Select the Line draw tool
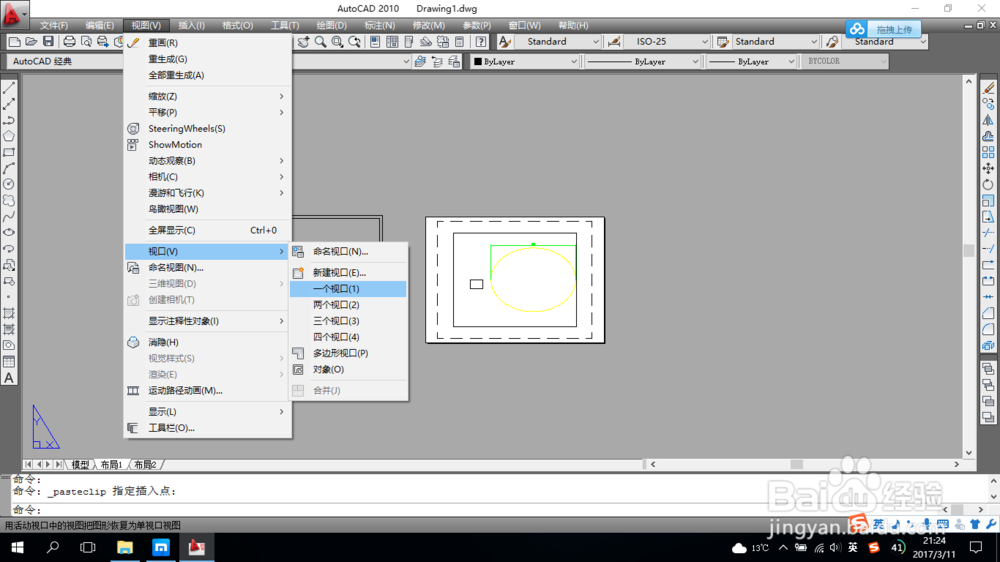 [9, 88]
